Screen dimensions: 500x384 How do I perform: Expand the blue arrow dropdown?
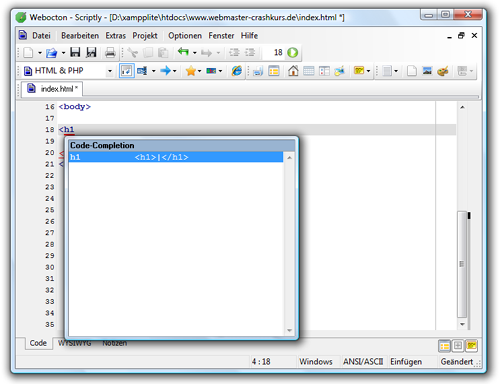tap(174, 71)
